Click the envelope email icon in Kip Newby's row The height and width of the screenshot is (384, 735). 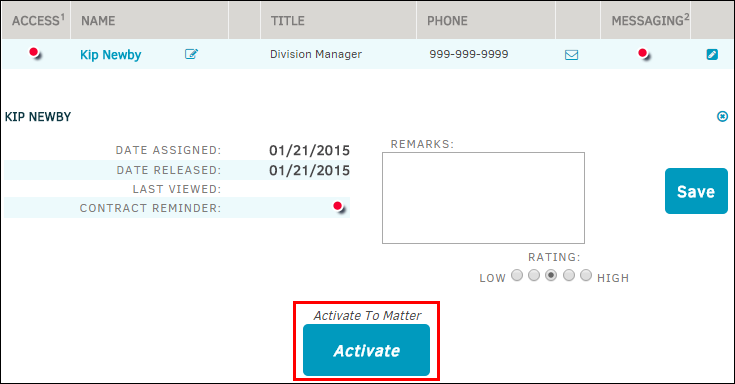[571, 55]
